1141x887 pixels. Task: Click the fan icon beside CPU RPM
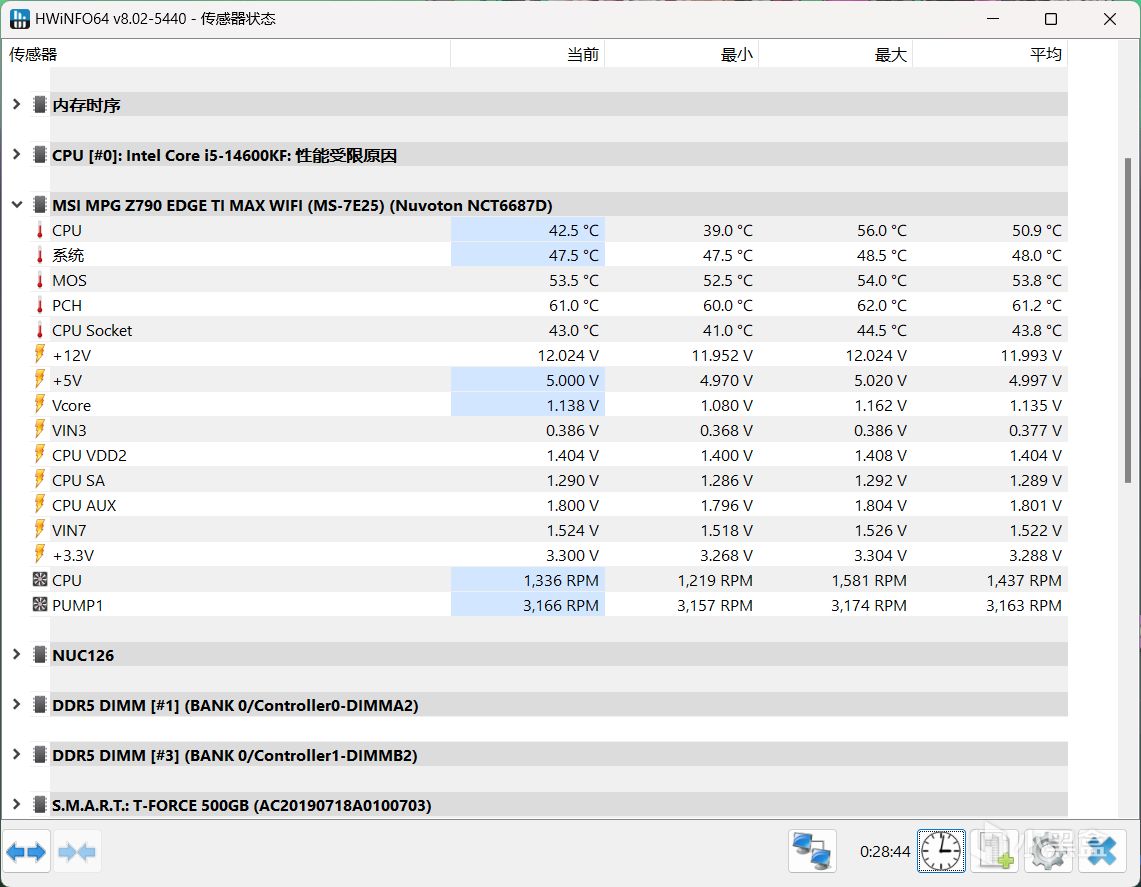[40, 580]
